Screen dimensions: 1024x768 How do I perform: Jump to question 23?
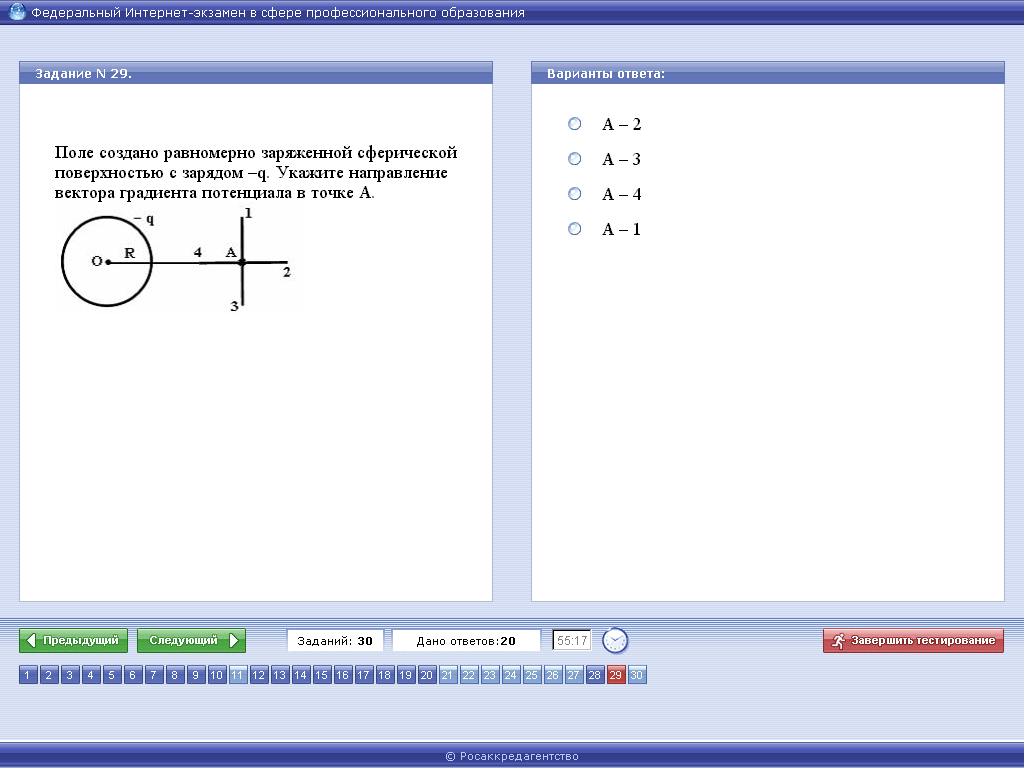(489, 675)
